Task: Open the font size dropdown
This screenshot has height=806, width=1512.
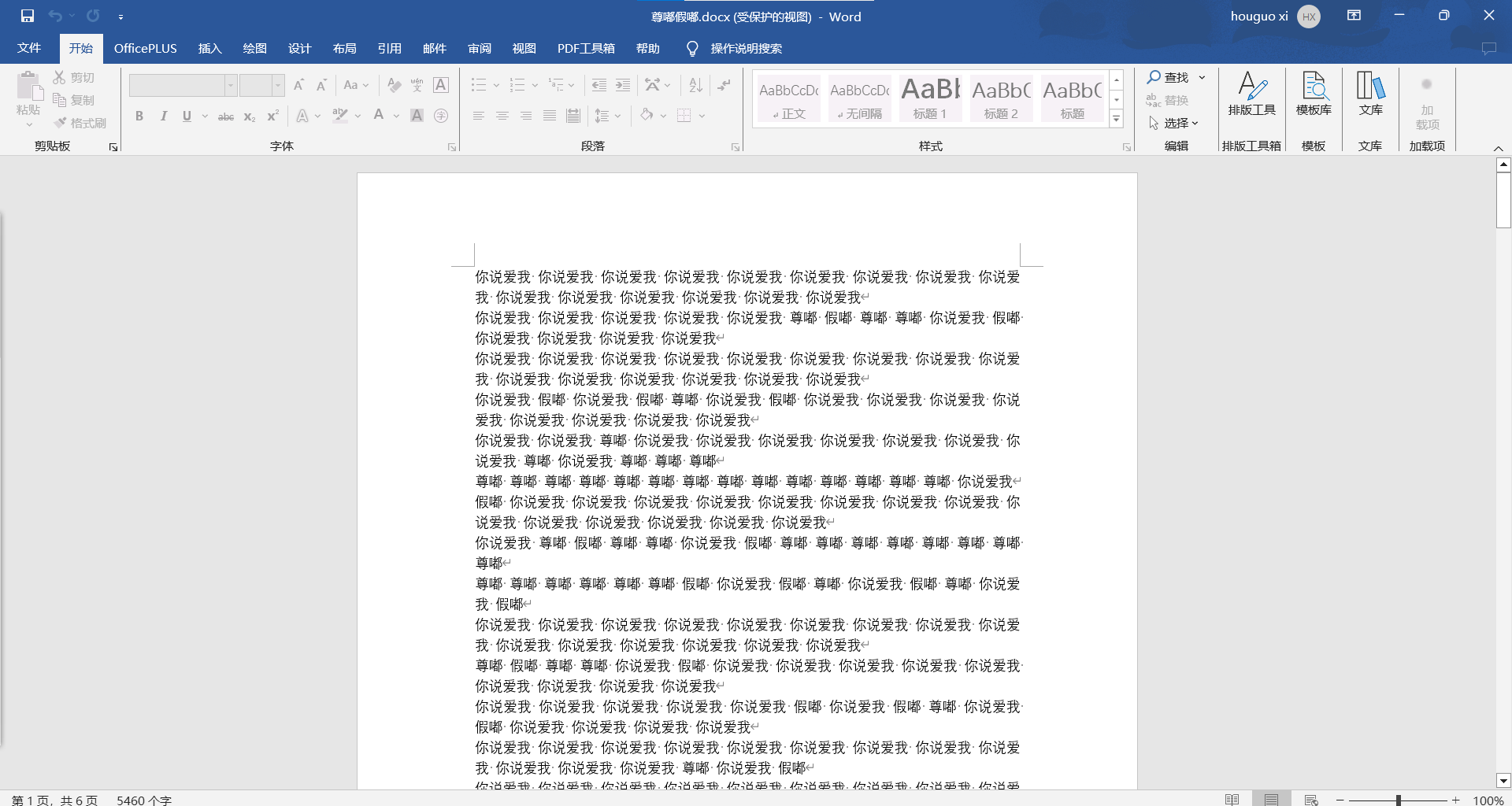Action: [278, 85]
